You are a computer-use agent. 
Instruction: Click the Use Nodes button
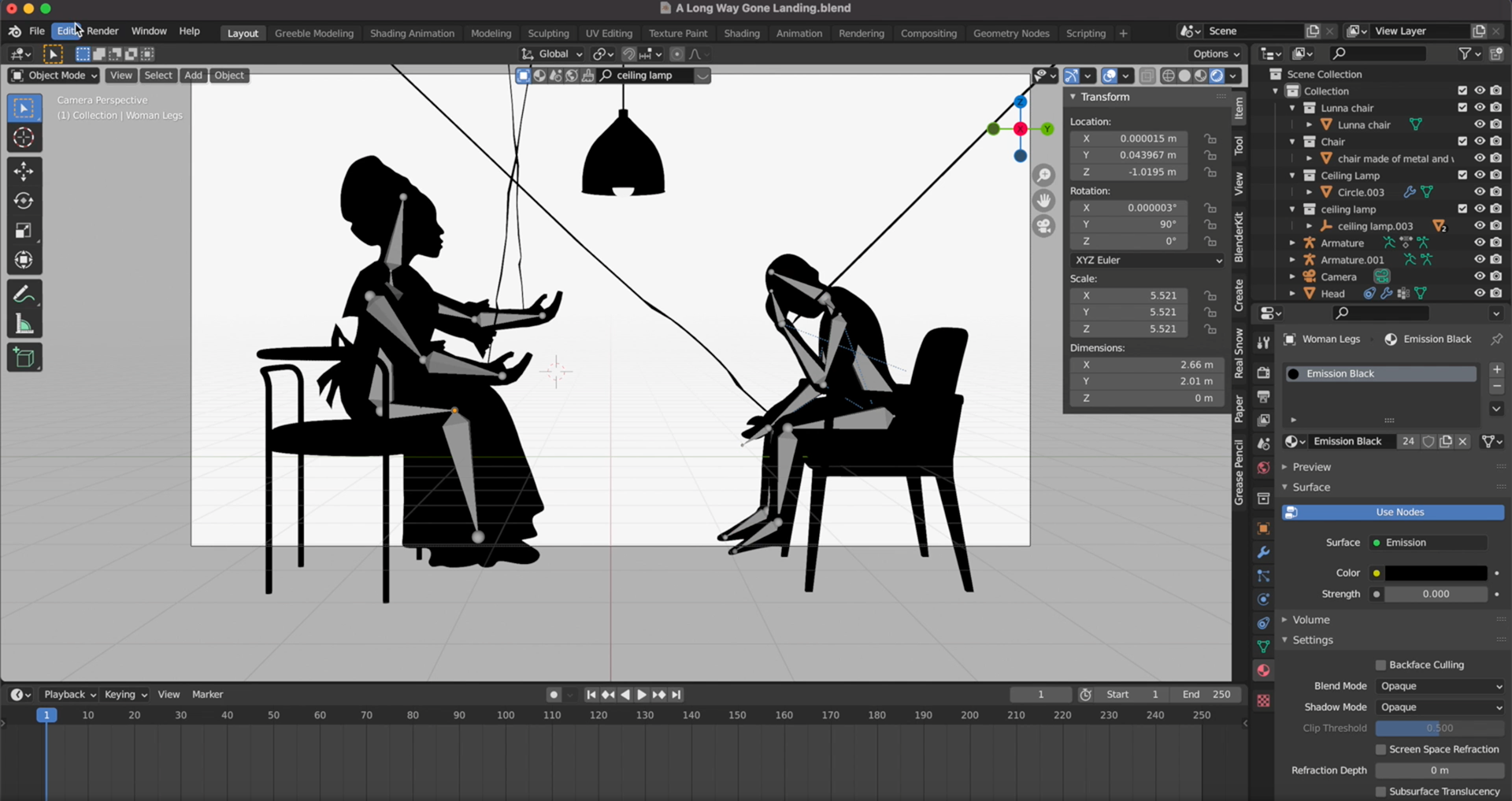1392,512
